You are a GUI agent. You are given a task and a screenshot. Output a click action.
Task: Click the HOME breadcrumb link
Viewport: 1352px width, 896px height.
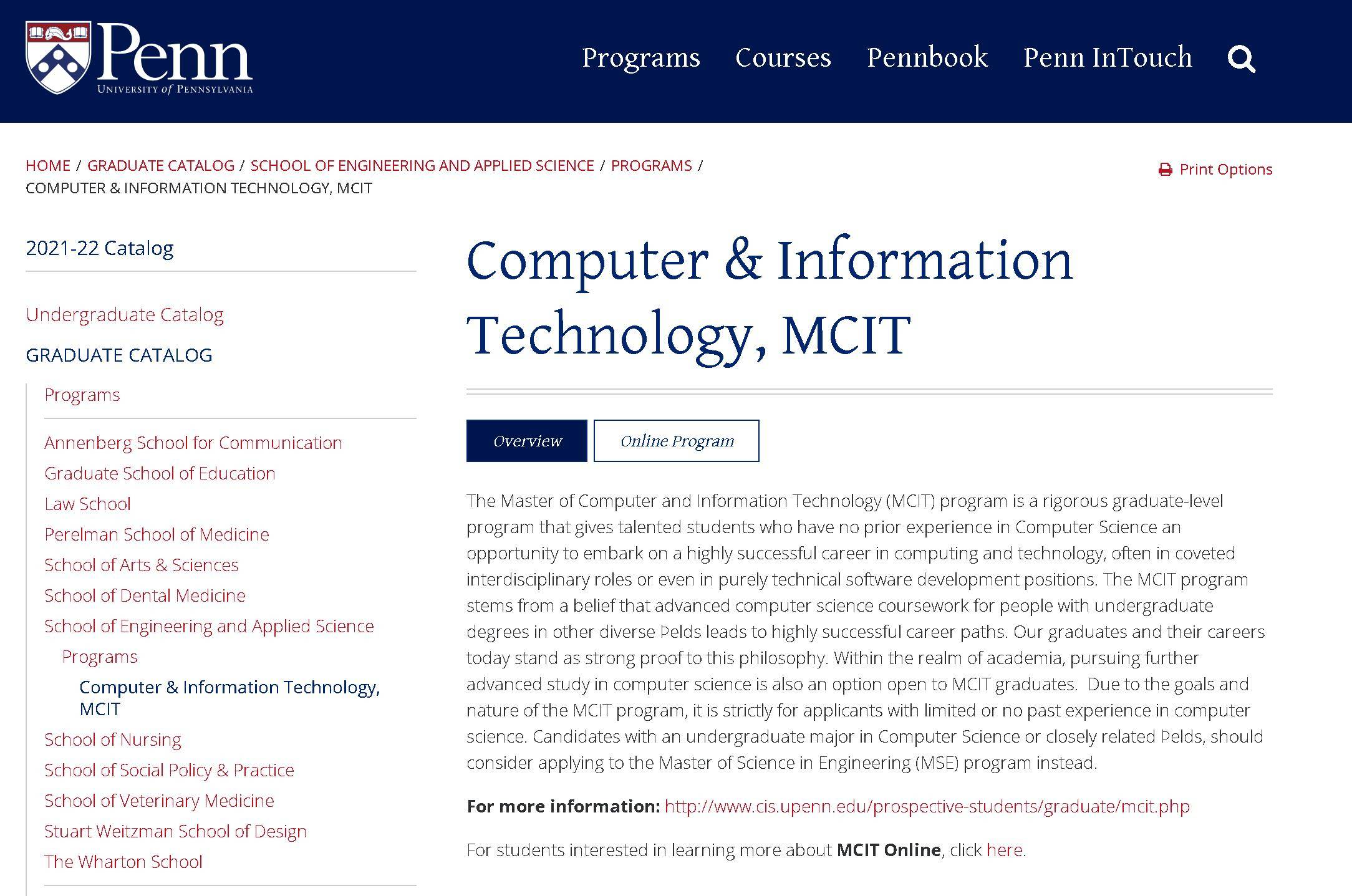pos(47,165)
